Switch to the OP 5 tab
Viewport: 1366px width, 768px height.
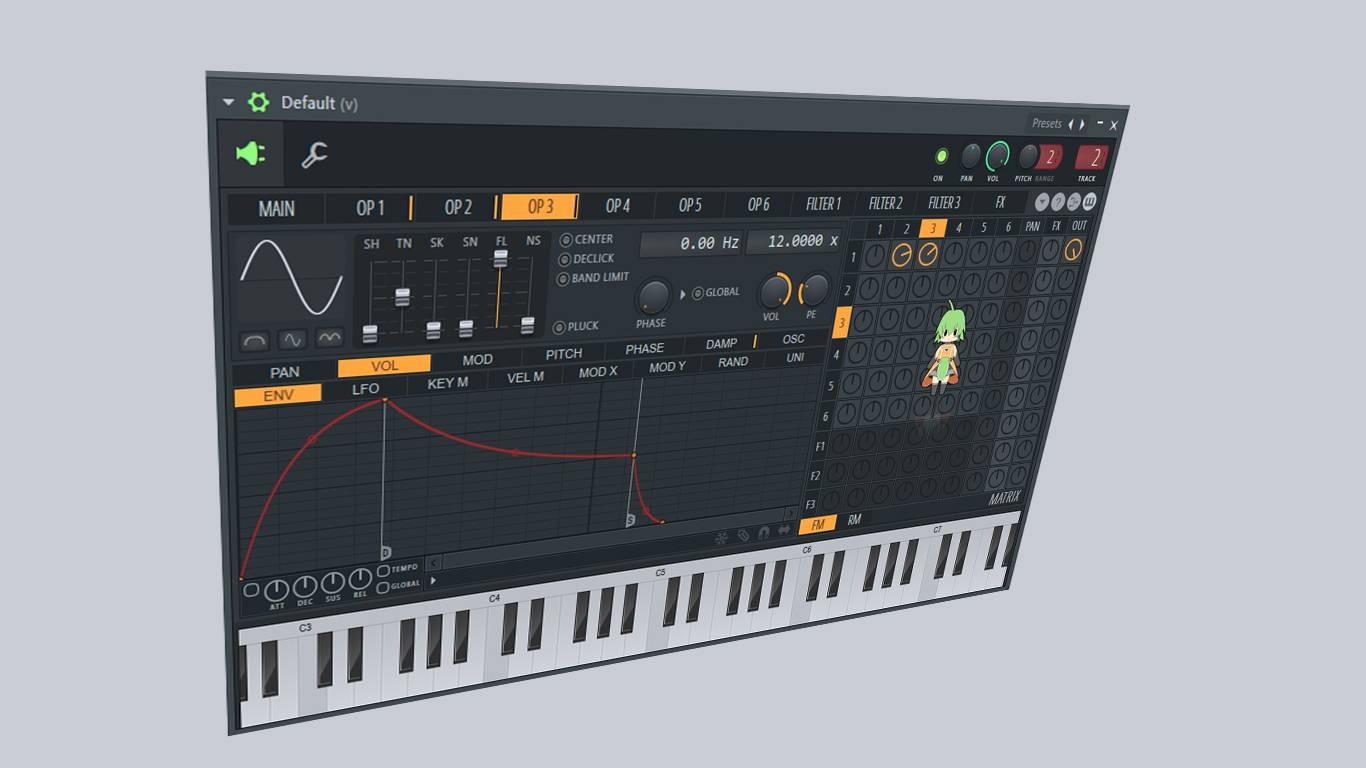click(x=690, y=205)
